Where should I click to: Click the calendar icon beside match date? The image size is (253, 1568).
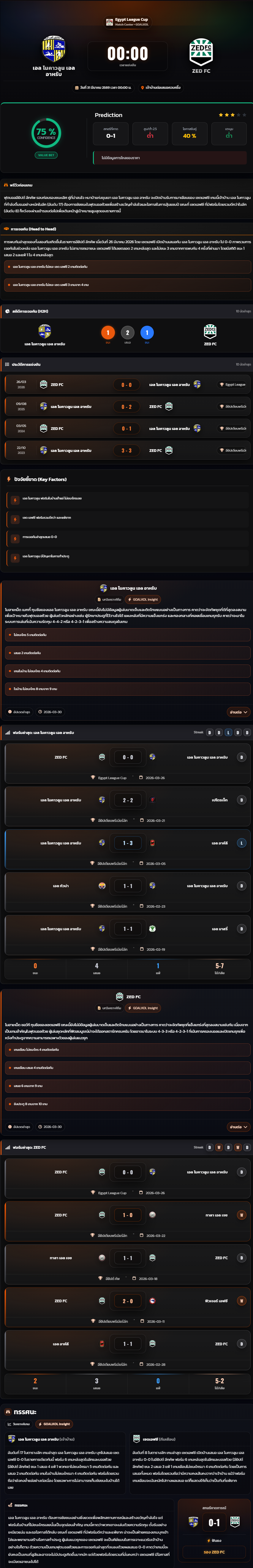coord(77,88)
